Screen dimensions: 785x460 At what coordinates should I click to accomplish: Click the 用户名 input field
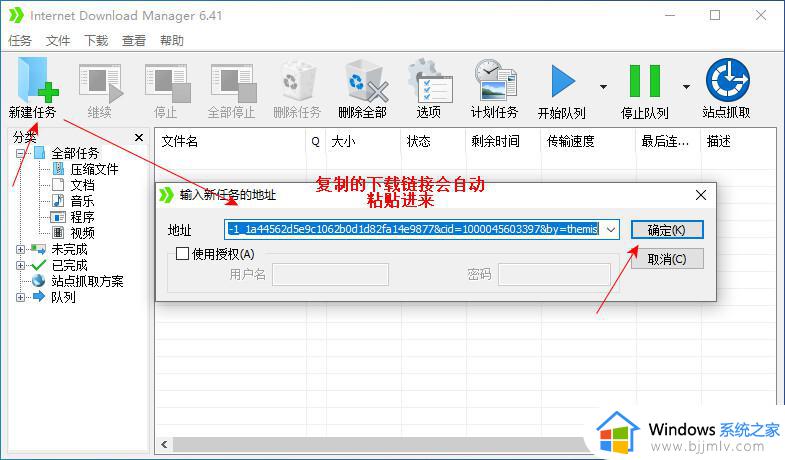(x=330, y=275)
